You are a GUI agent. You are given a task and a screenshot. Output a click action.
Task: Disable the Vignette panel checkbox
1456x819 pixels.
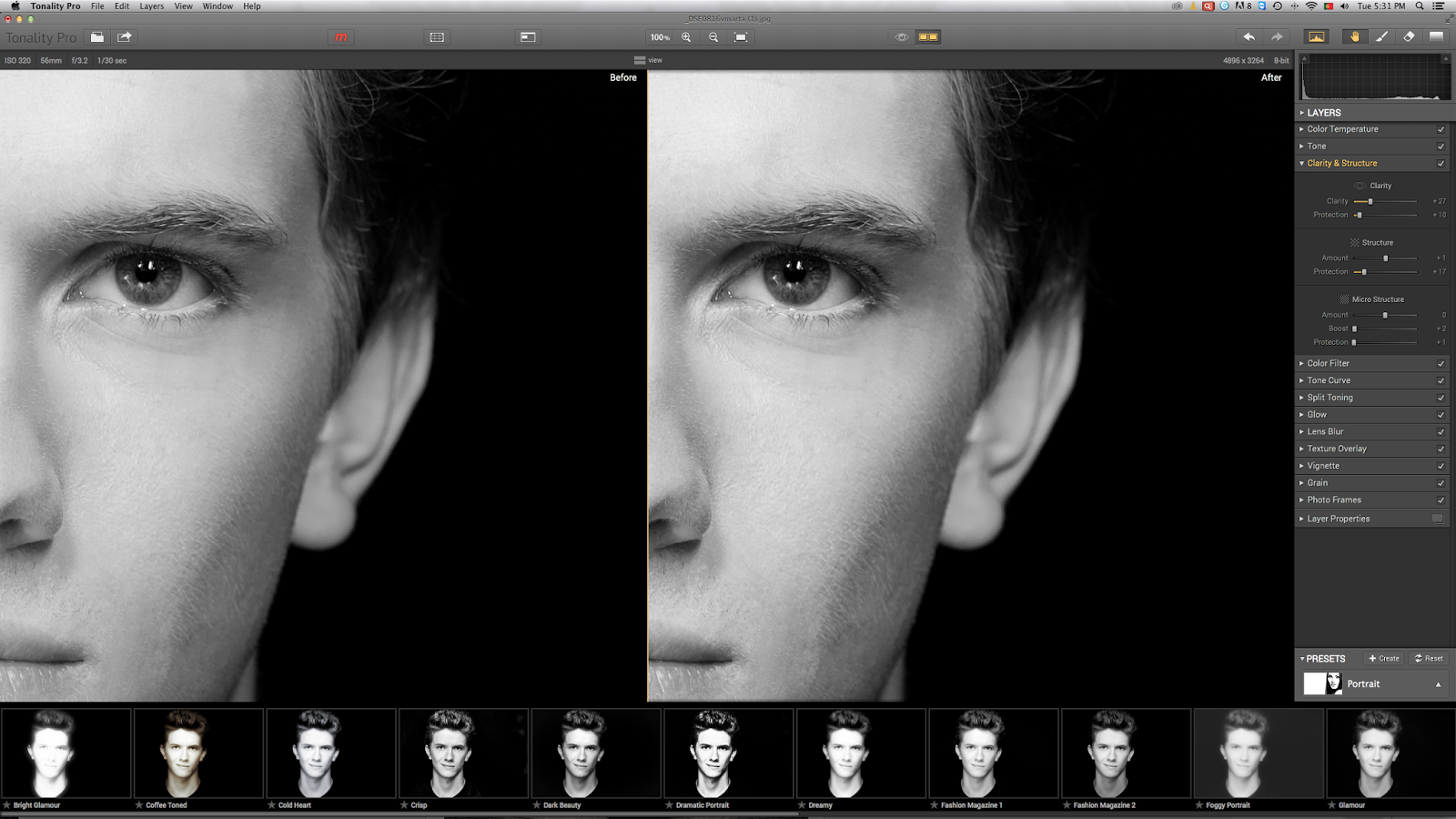[1441, 466]
